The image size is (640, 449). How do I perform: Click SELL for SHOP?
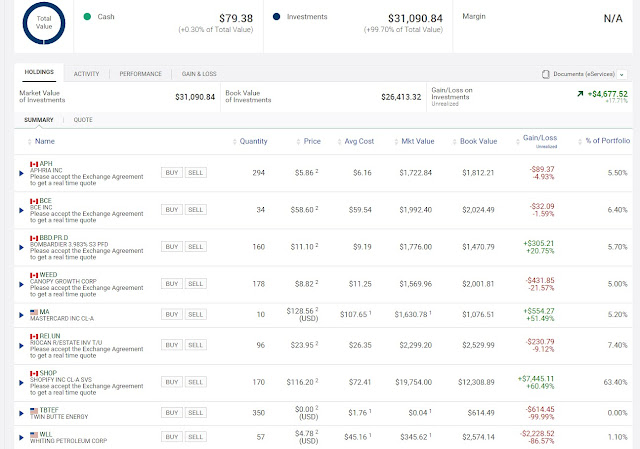pyautogui.click(x=196, y=382)
